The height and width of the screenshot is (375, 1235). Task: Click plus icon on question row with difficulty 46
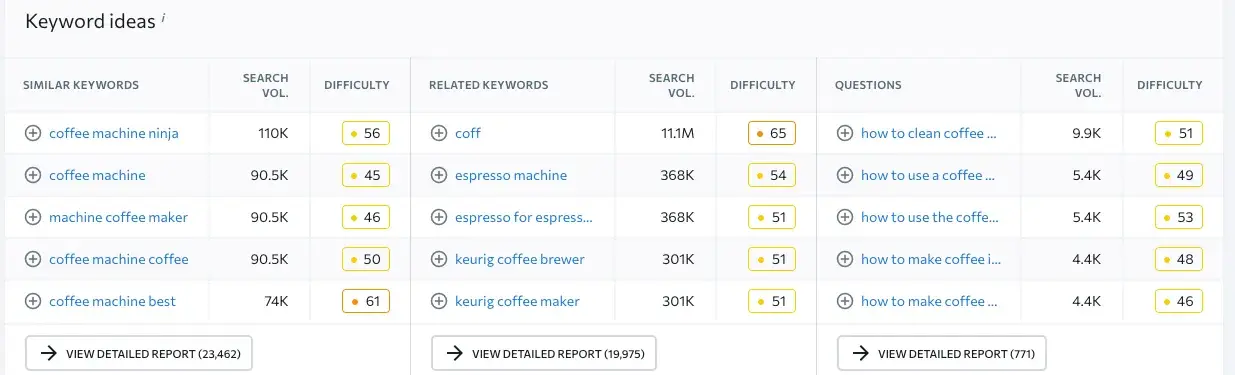(x=844, y=301)
